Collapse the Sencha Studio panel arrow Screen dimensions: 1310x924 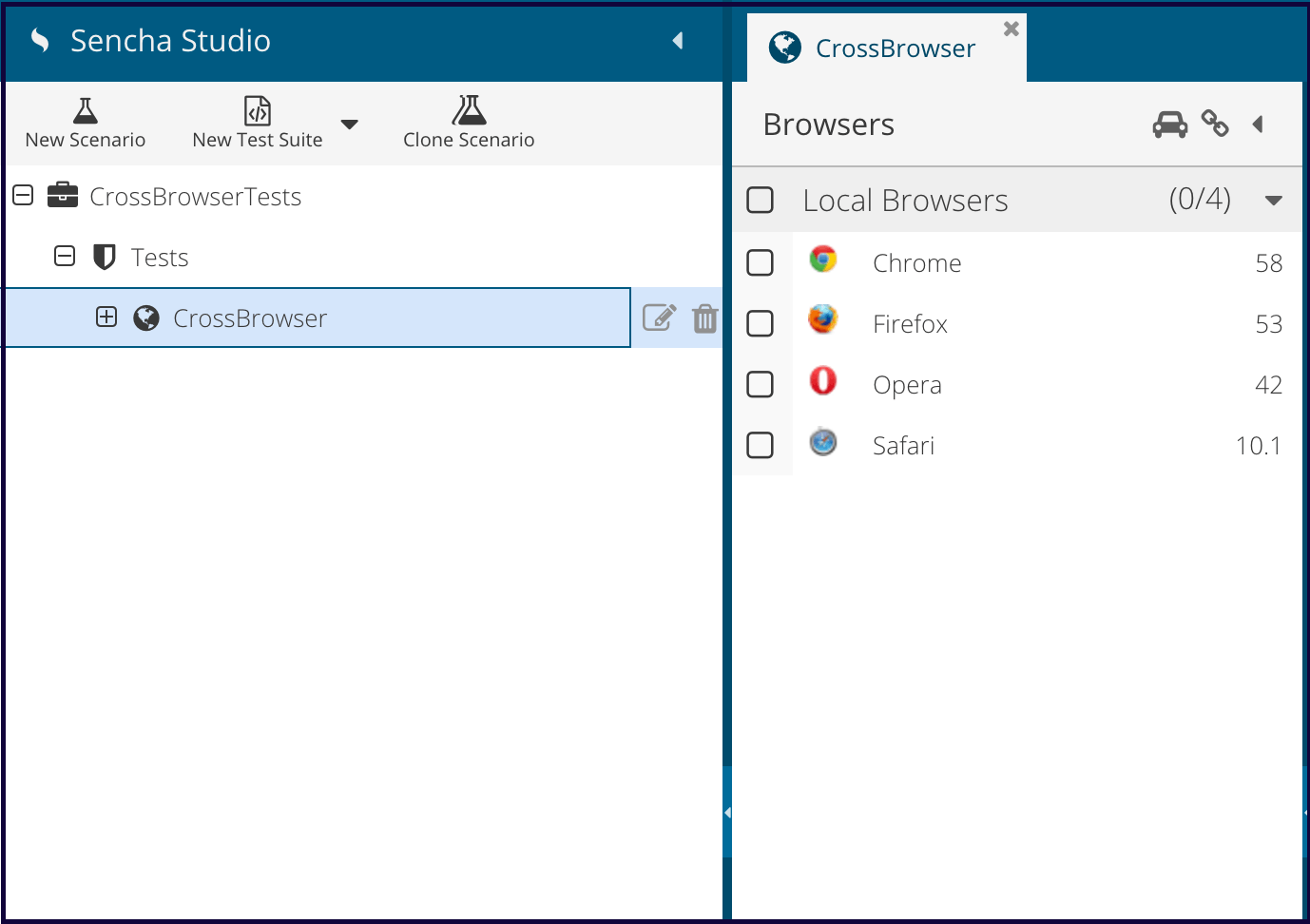point(678,40)
